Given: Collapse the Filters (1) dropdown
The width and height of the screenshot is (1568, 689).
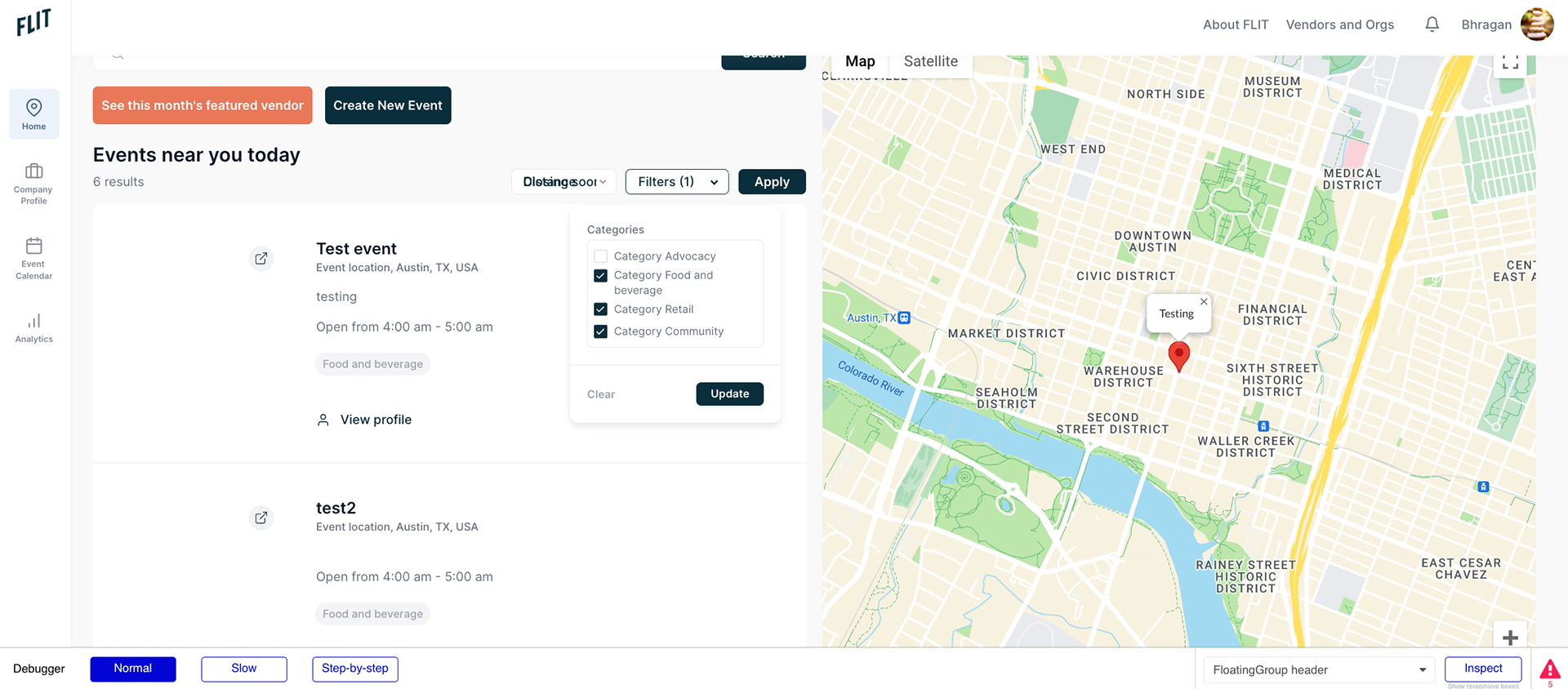Looking at the screenshot, I should 677,182.
